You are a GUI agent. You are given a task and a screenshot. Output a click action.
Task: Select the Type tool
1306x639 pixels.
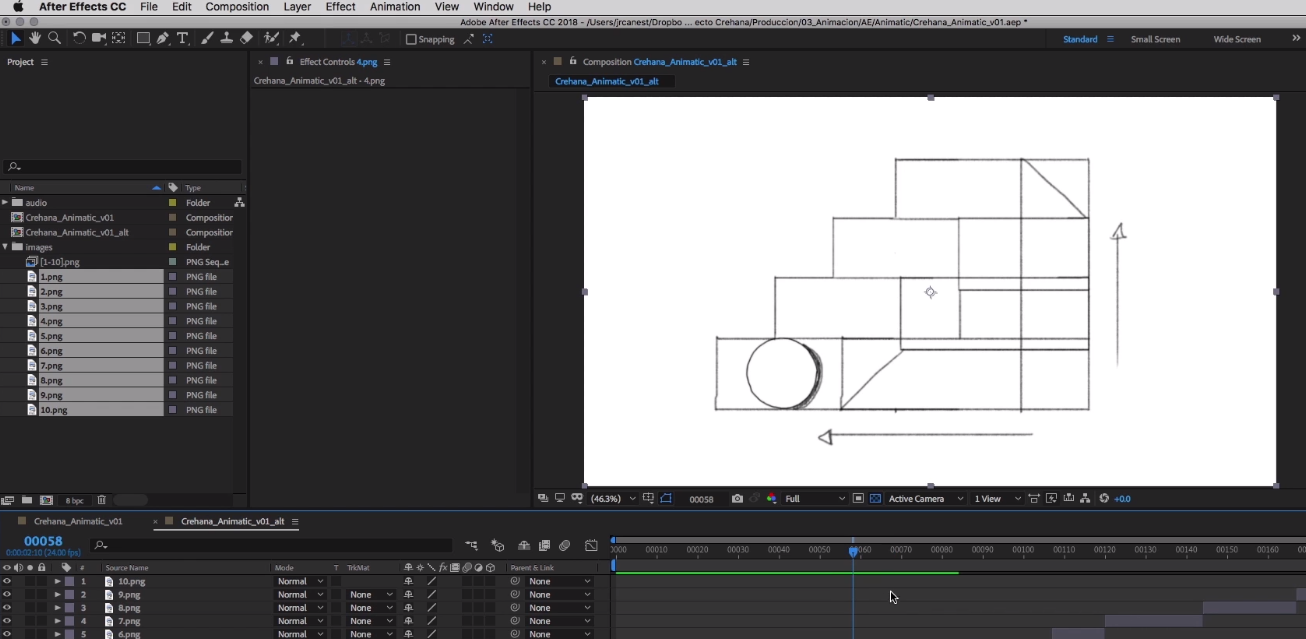(x=182, y=38)
